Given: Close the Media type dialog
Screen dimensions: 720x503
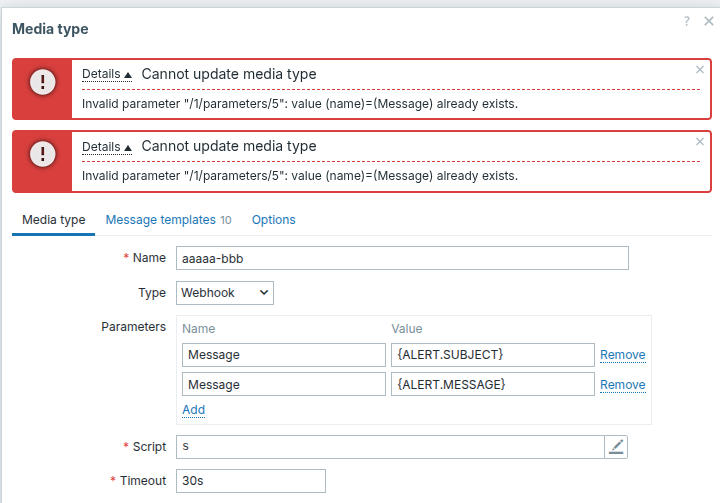Looking at the screenshot, I should pyautogui.click(x=708, y=21).
